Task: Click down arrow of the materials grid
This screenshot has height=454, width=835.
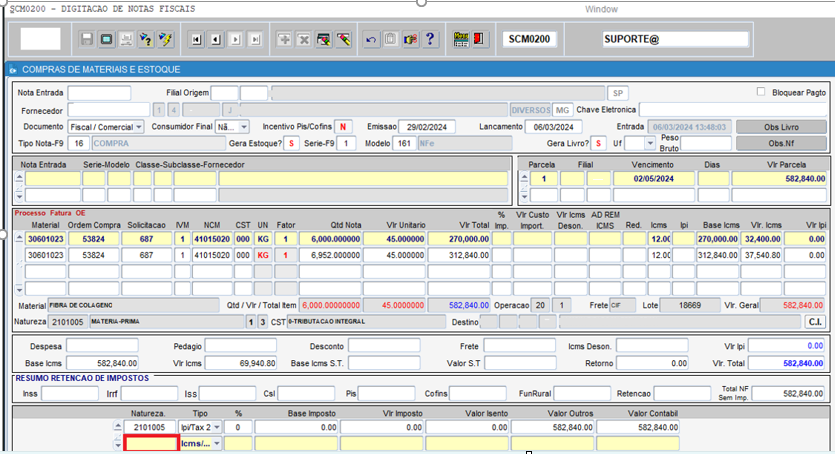Action: coord(19,290)
